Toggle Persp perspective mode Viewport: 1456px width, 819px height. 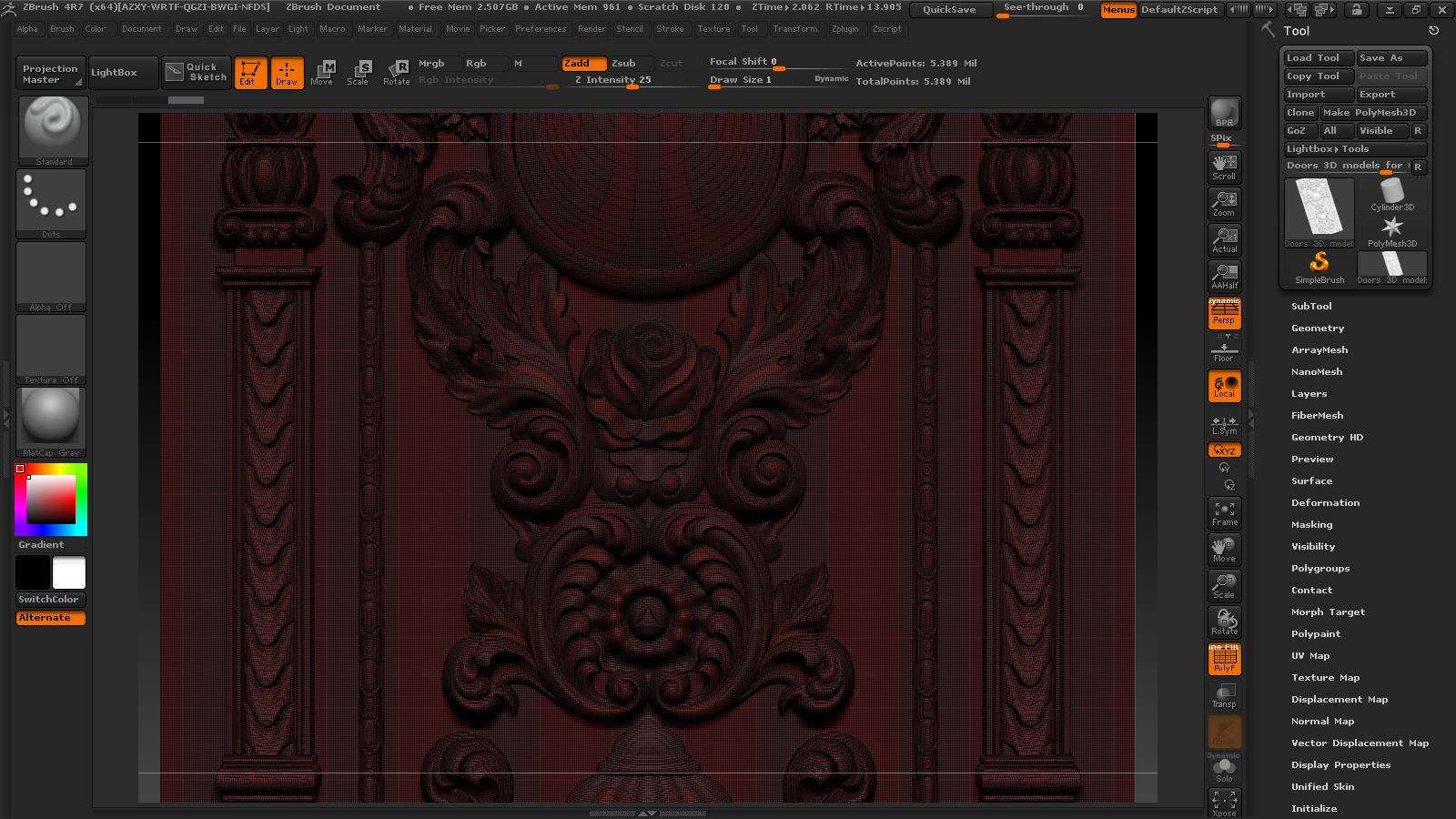[1224, 314]
